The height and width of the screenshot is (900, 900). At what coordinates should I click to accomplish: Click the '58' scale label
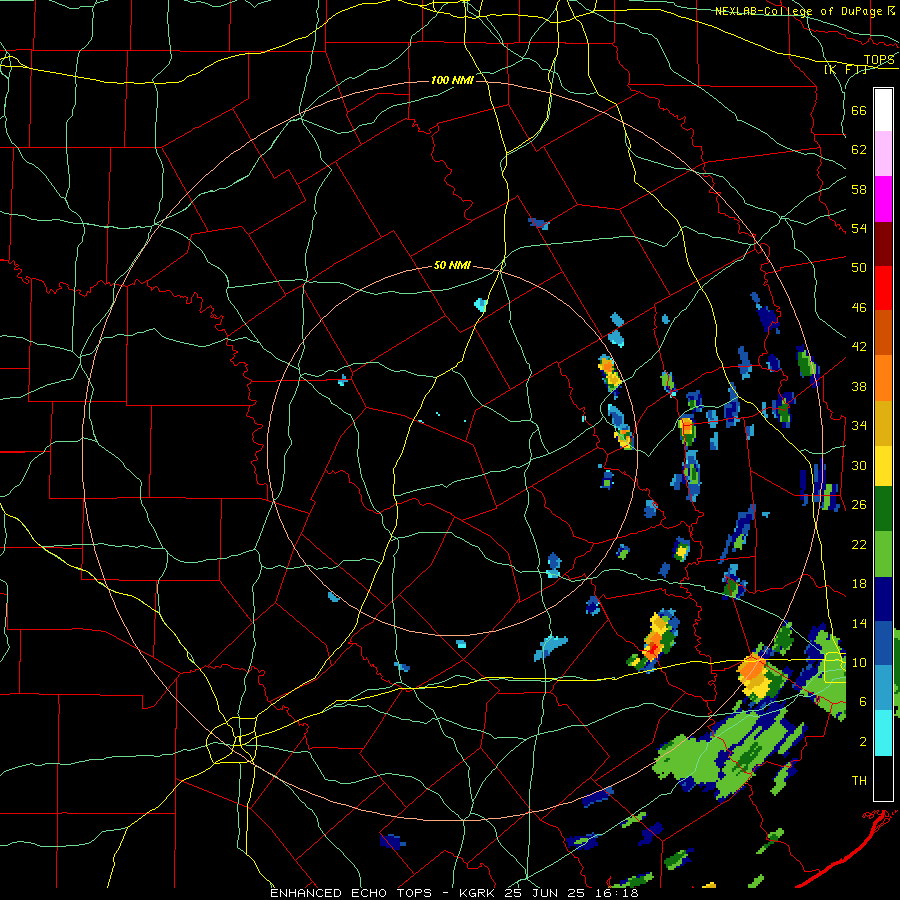click(859, 189)
